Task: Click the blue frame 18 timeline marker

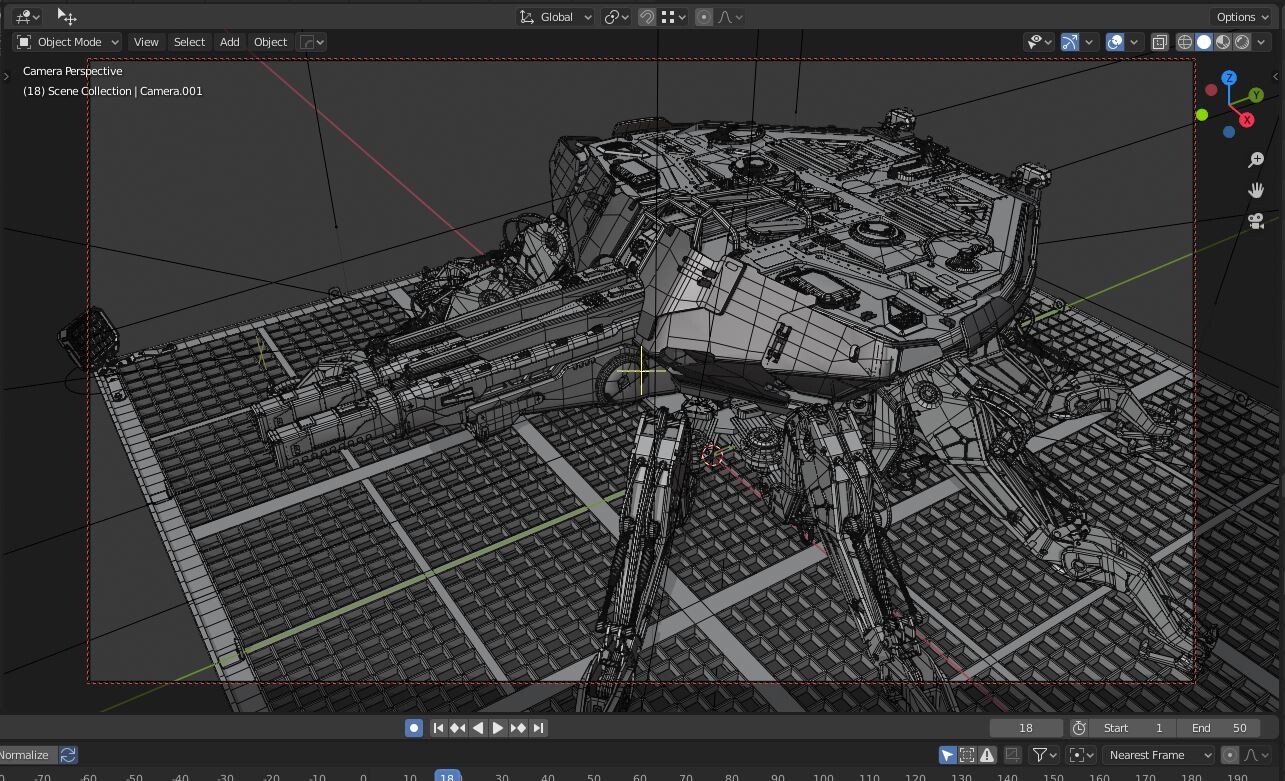Action: pyautogui.click(x=447, y=776)
